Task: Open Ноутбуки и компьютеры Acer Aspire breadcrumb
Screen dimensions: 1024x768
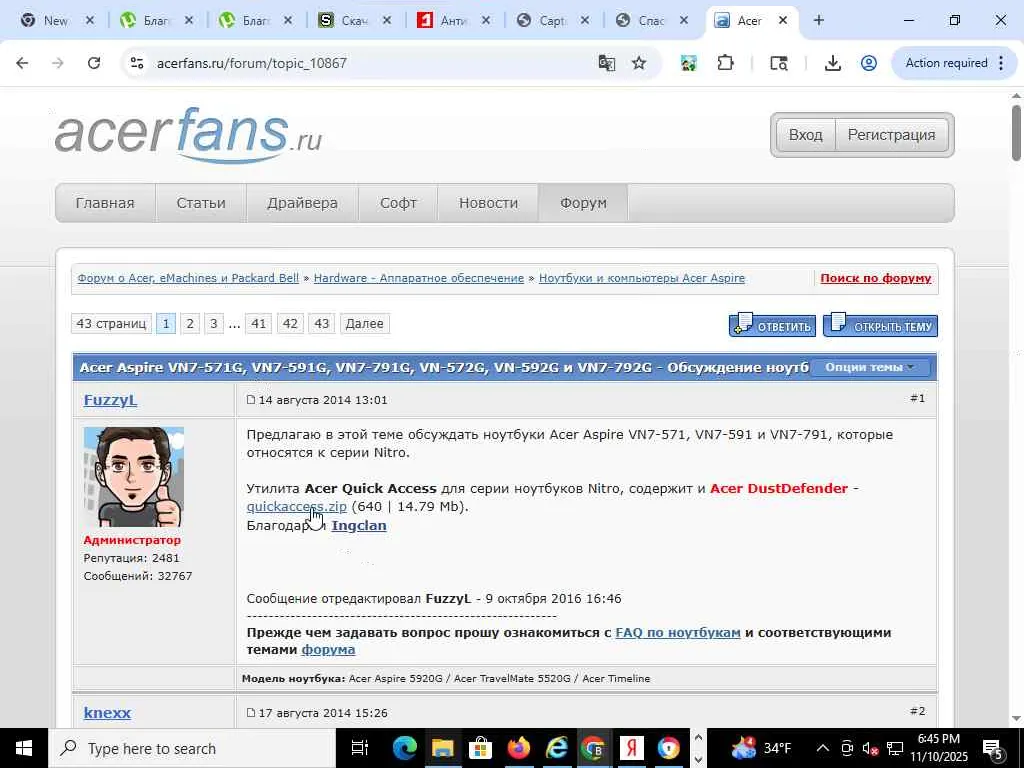Action: pos(642,278)
